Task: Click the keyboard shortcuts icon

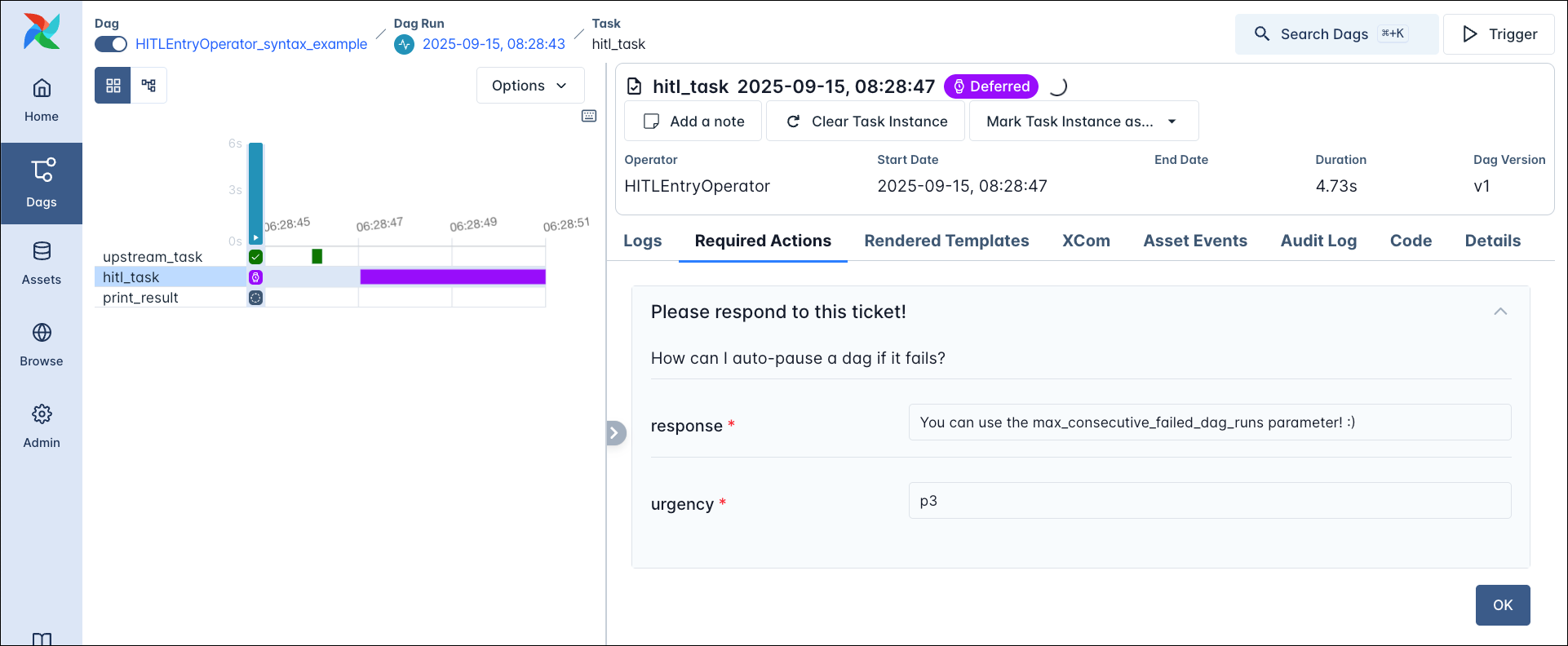Action: coord(589,116)
